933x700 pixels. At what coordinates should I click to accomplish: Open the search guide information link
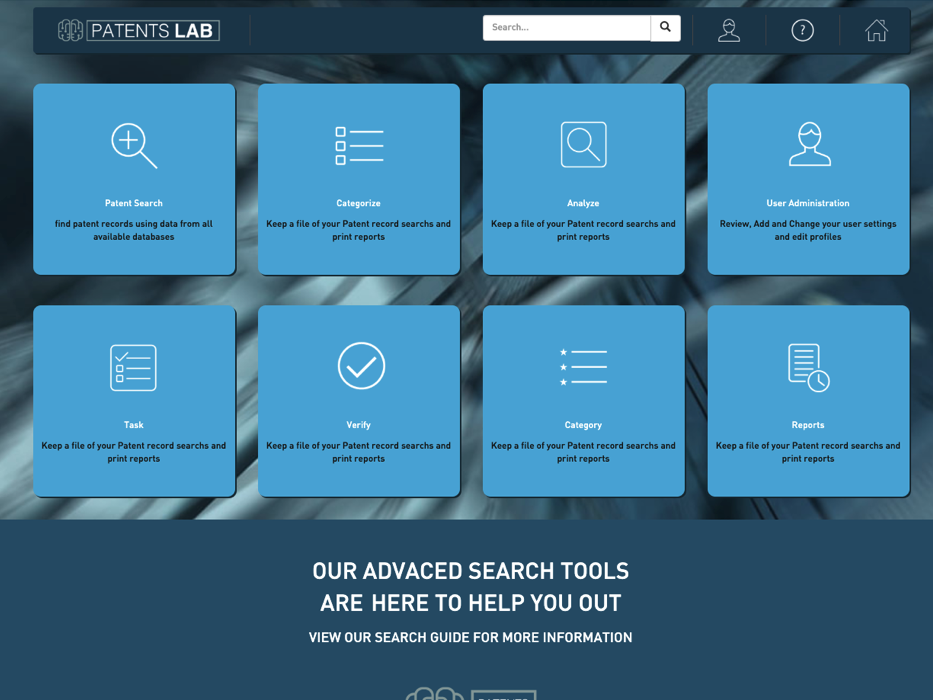(x=471, y=638)
